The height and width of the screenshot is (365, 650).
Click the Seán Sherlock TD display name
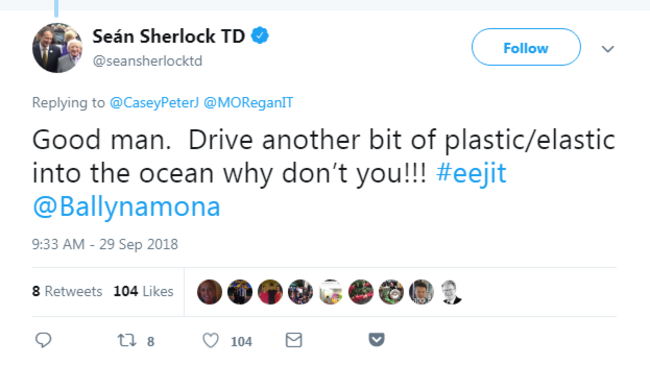point(169,36)
